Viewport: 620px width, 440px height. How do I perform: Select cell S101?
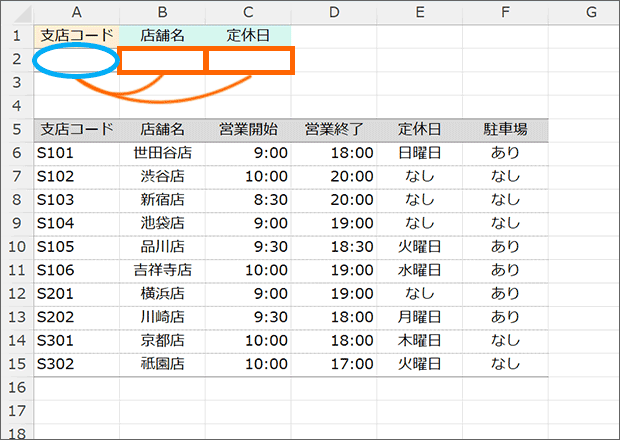(77, 153)
